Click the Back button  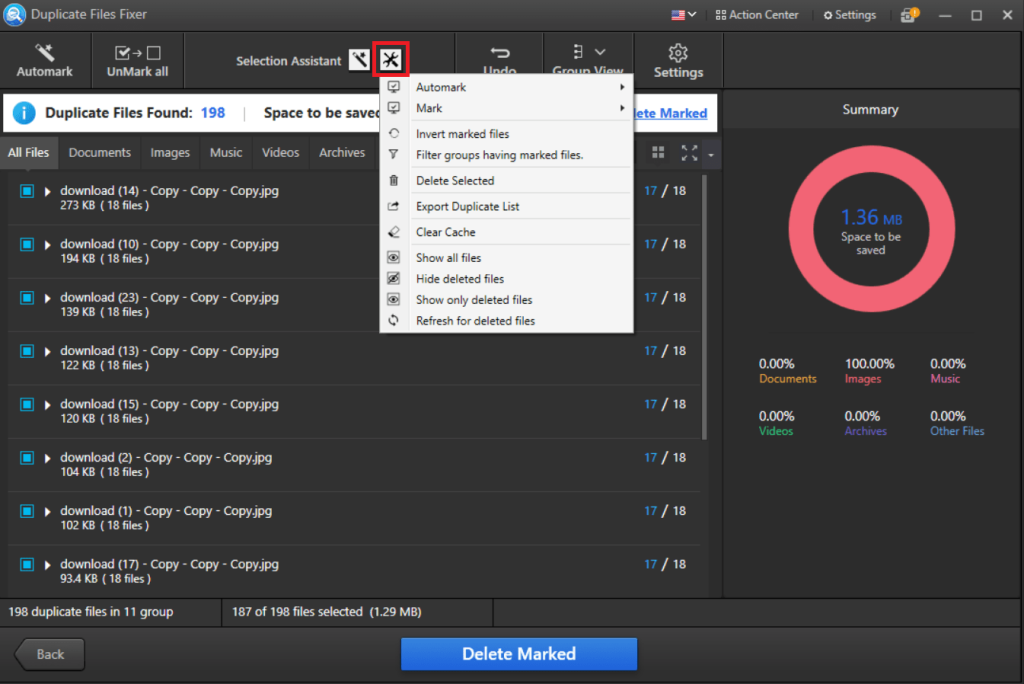click(50, 654)
